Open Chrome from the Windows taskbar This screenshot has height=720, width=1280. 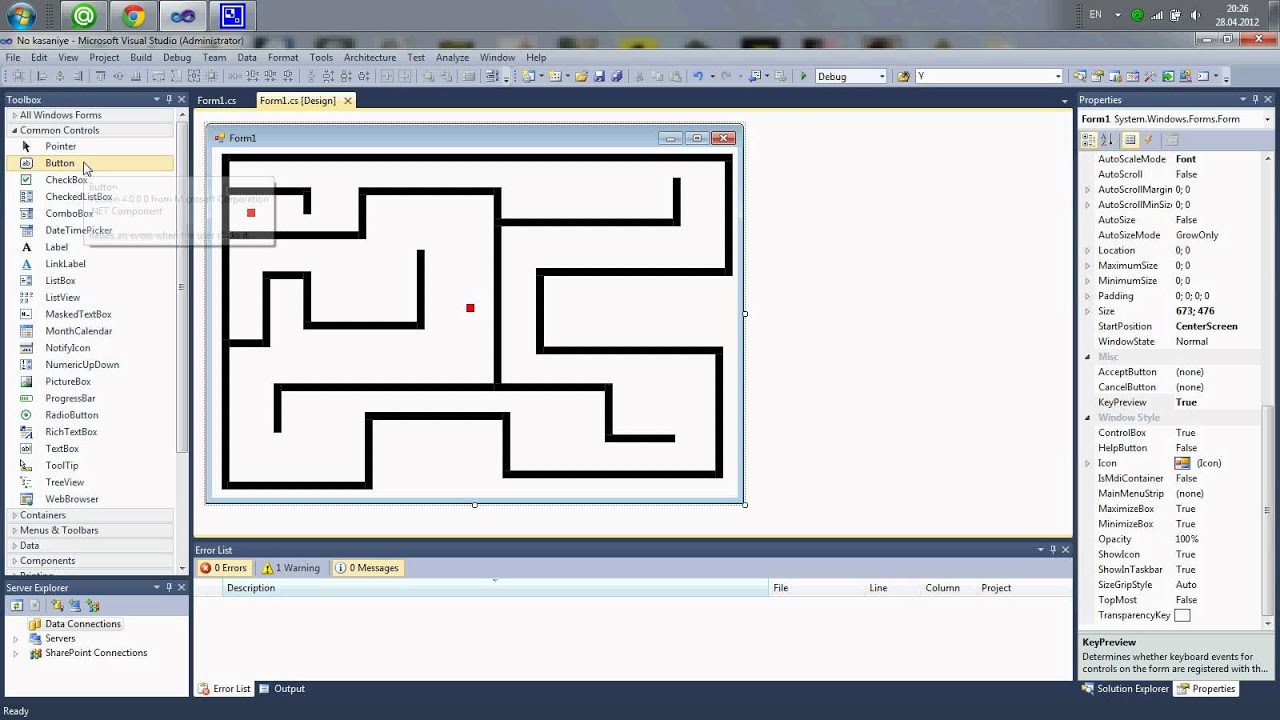tap(134, 16)
